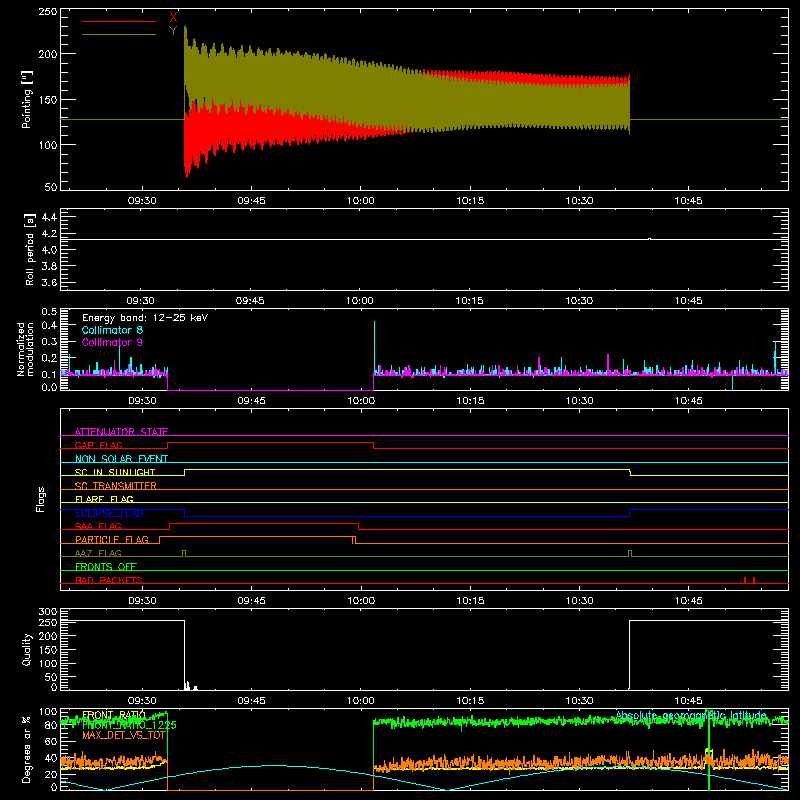
Task: Click the 09:45 tick under Quality plot
Action: point(251,701)
